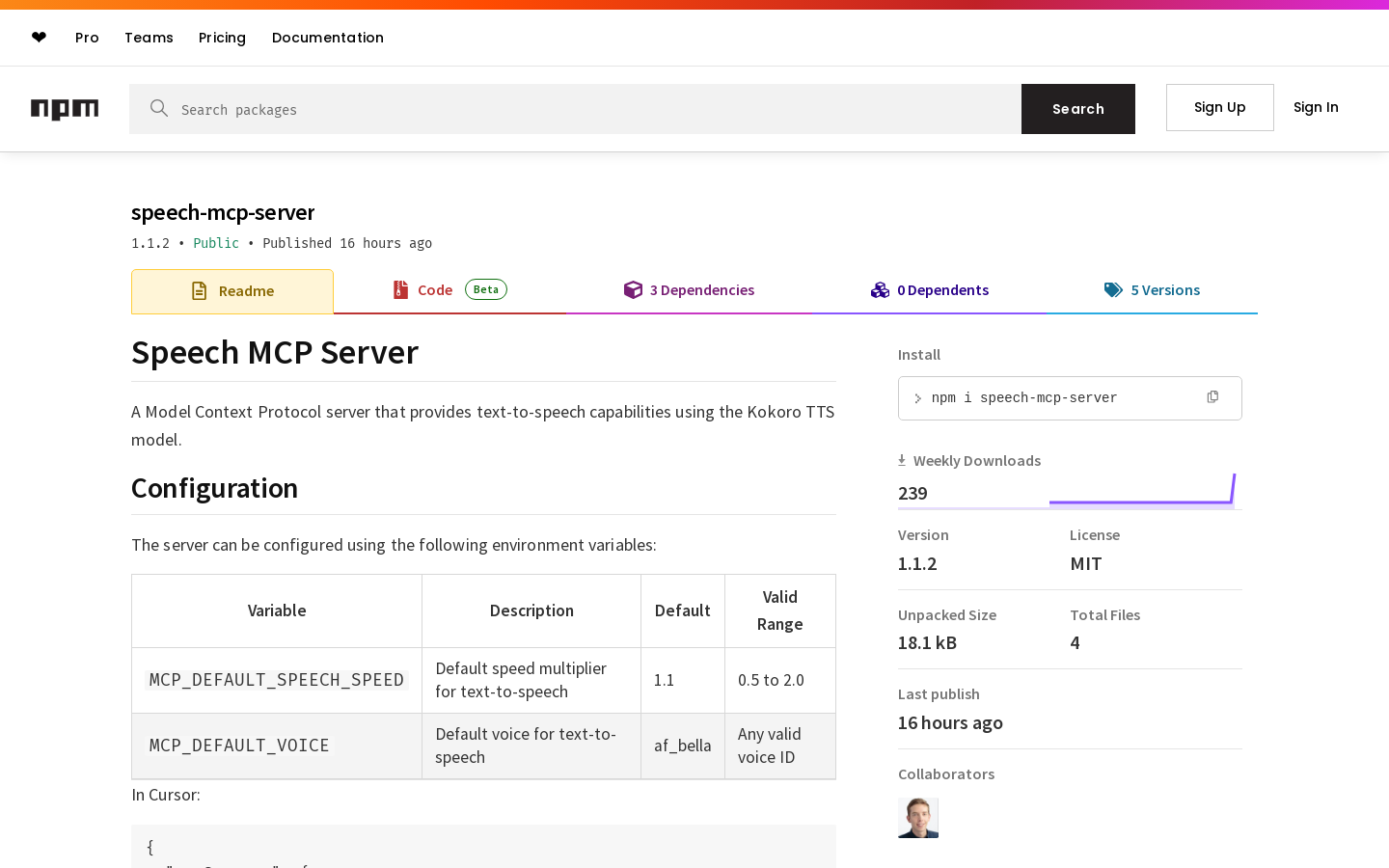Click the '16 hours ago' last publish value

pyautogui.click(x=950, y=723)
